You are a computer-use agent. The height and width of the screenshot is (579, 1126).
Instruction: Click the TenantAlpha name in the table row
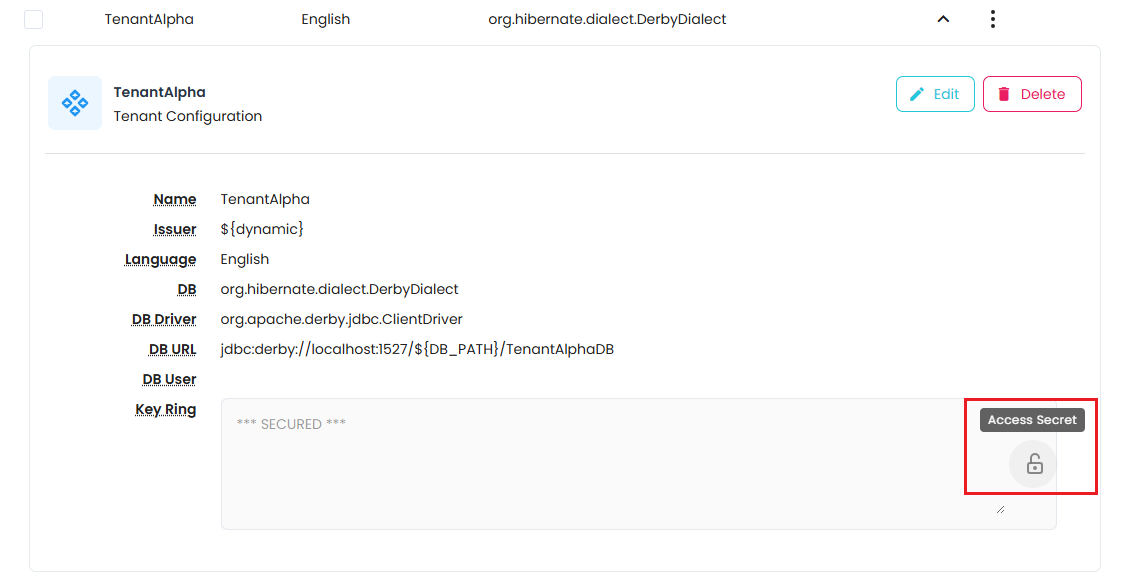(x=149, y=19)
